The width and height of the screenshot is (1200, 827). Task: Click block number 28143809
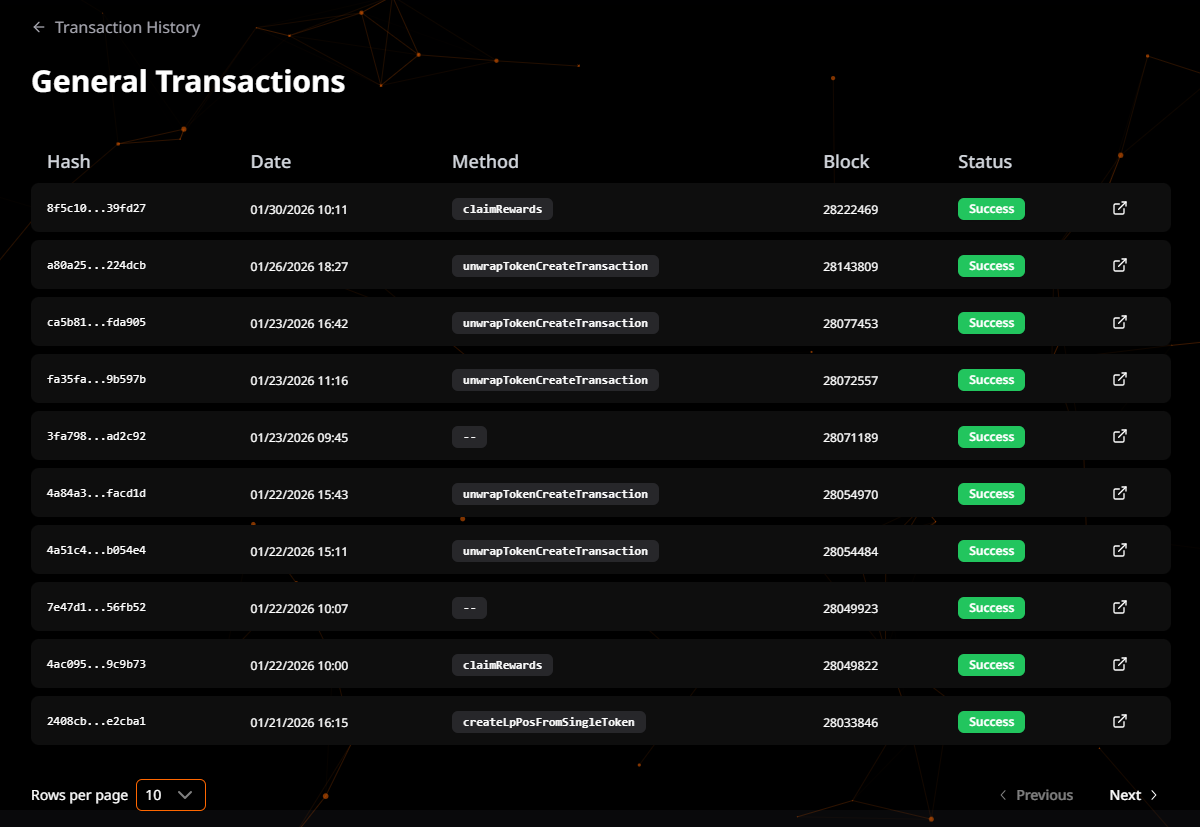[850, 267]
